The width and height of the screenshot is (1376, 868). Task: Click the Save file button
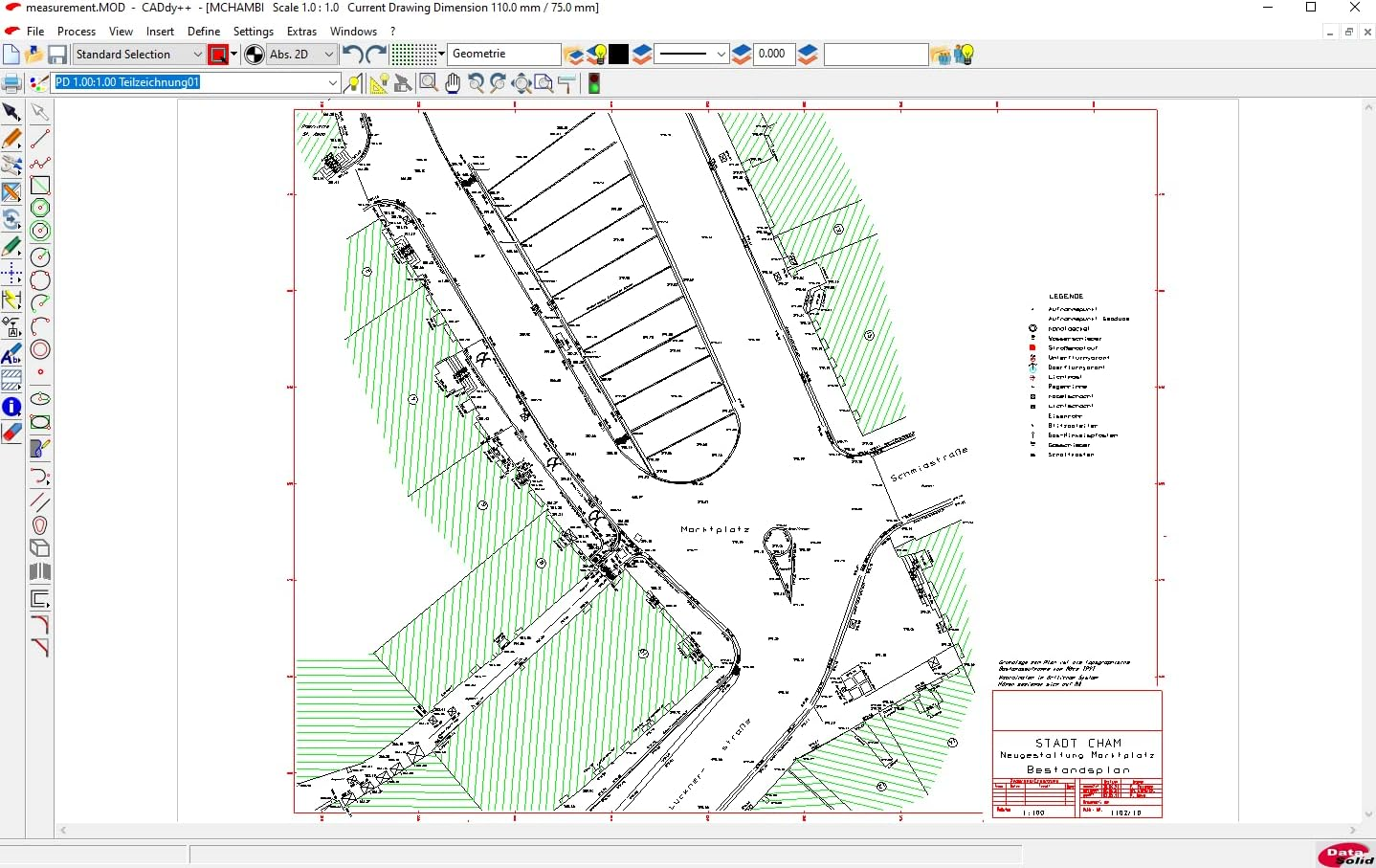point(57,55)
